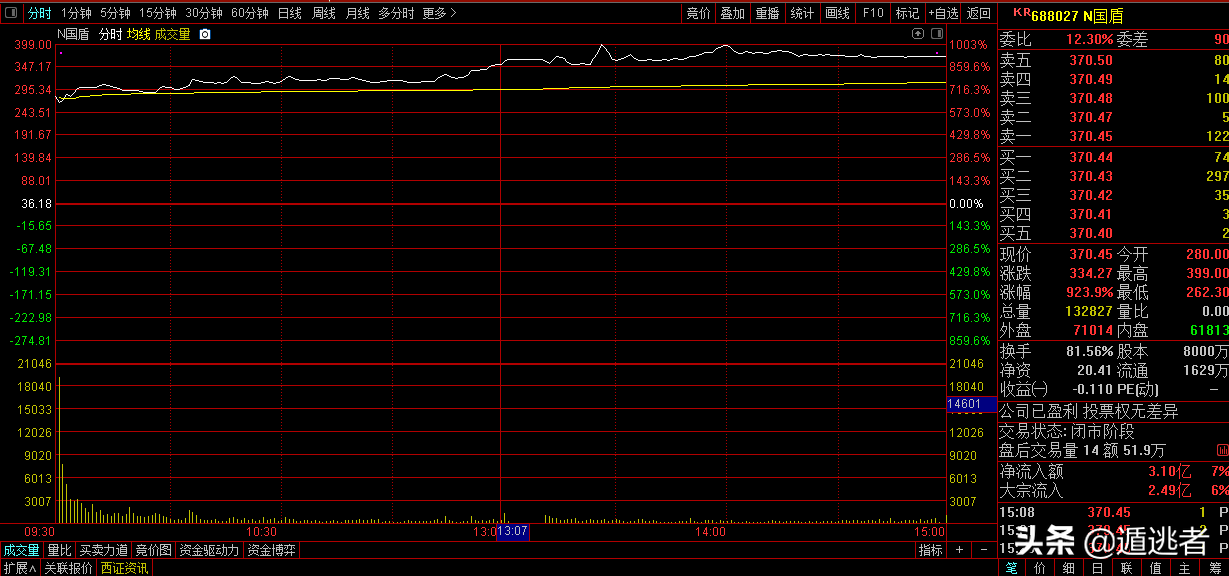Click the 返回 back button
Image resolution: width=1229 pixels, height=576 pixels.
pos(979,13)
